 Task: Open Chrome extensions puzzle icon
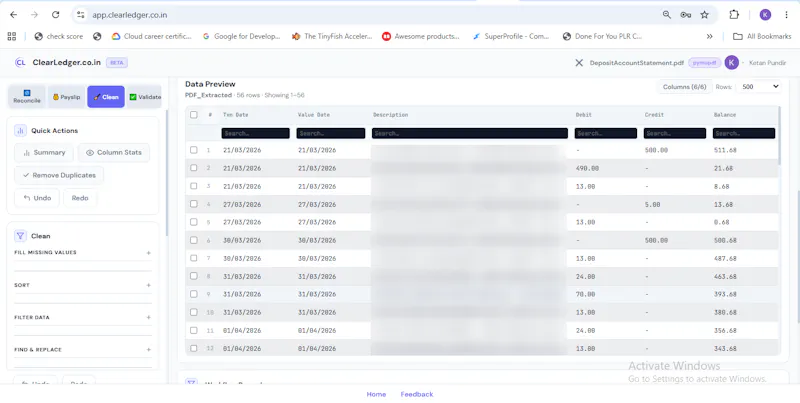click(734, 15)
